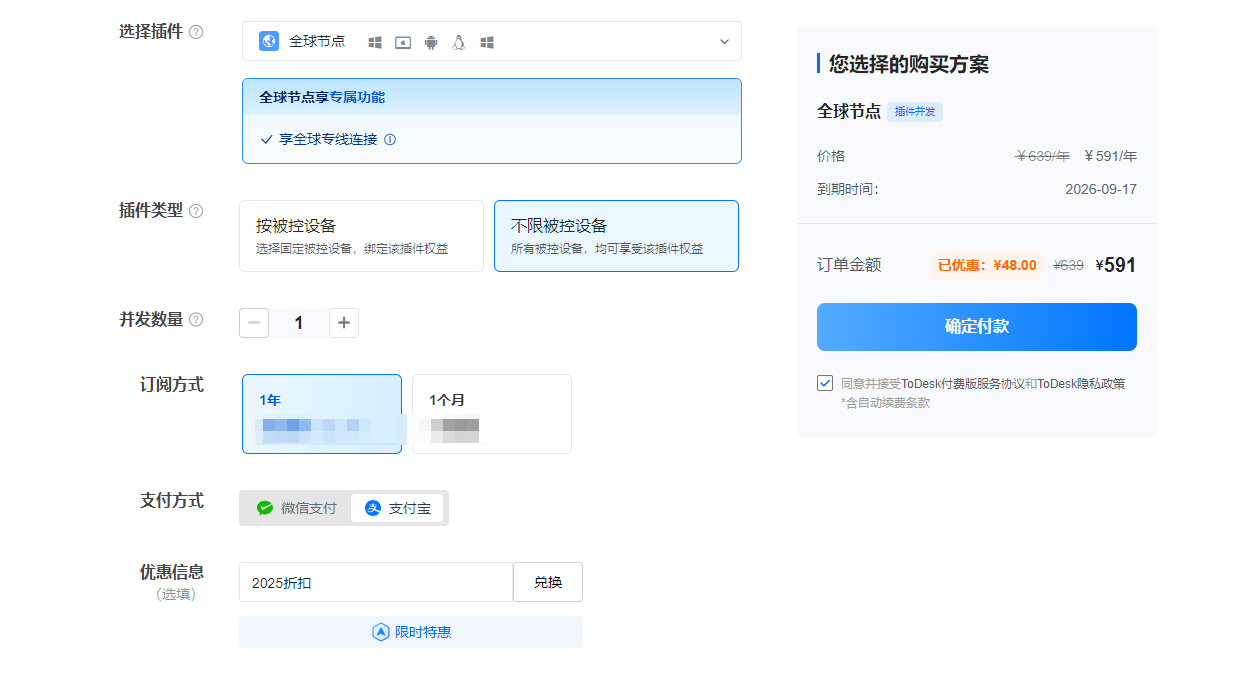Image resolution: width=1233 pixels, height=673 pixels.
Task: Click the 享全球专线连接 feature text
Action: point(328,139)
